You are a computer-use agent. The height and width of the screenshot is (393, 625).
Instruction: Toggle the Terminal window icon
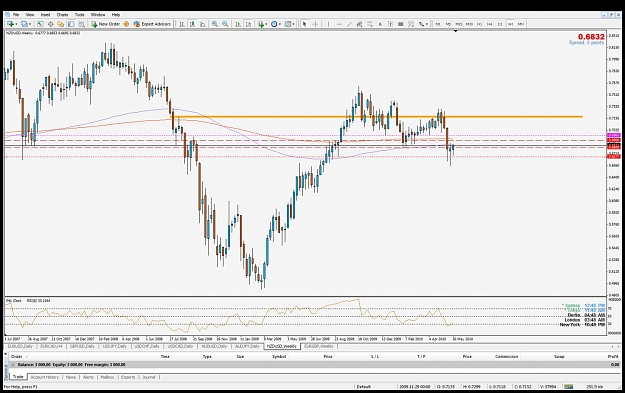pyautogui.click(x=71, y=24)
